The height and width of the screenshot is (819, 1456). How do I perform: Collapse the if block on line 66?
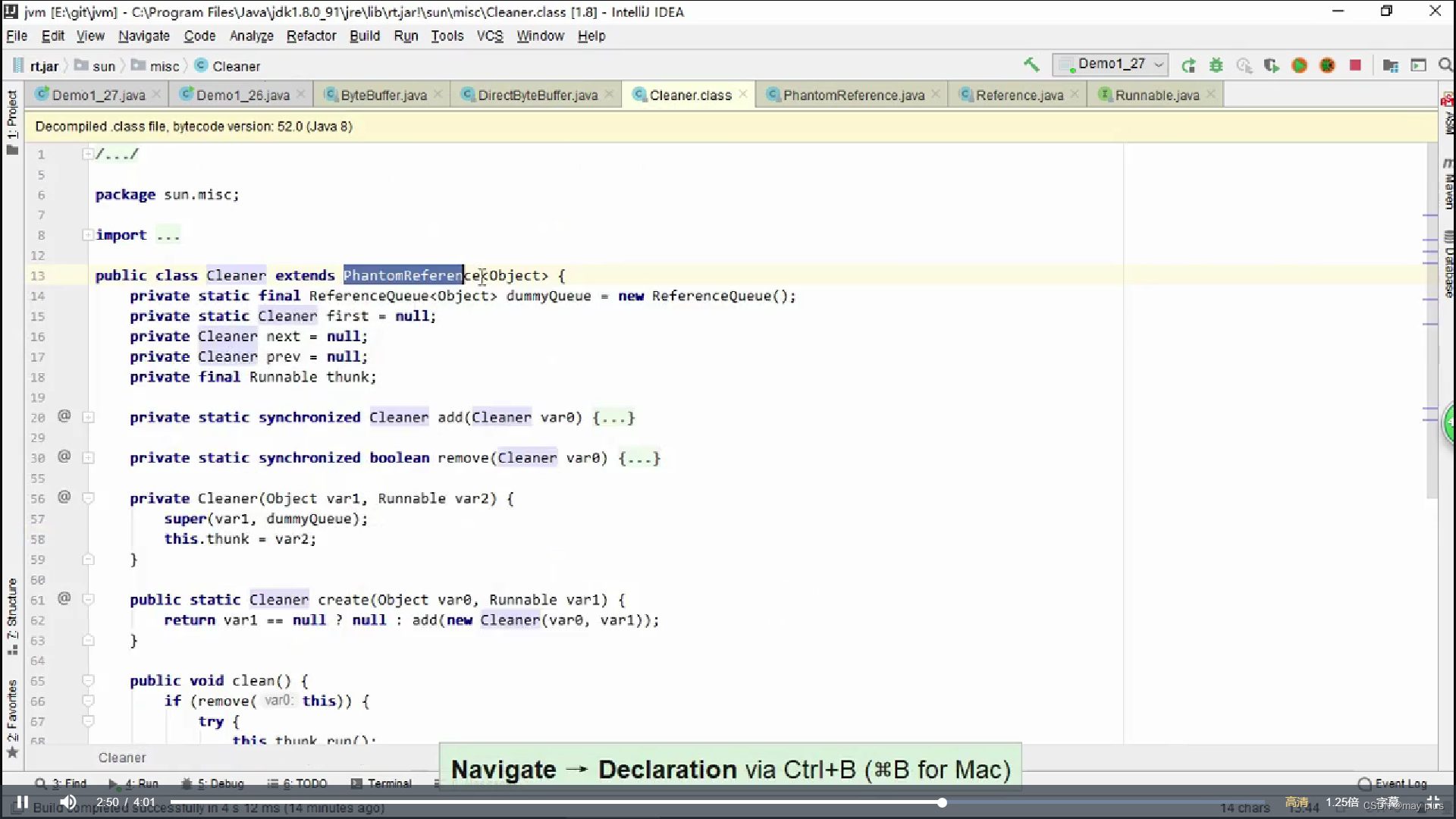click(x=88, y=701)
